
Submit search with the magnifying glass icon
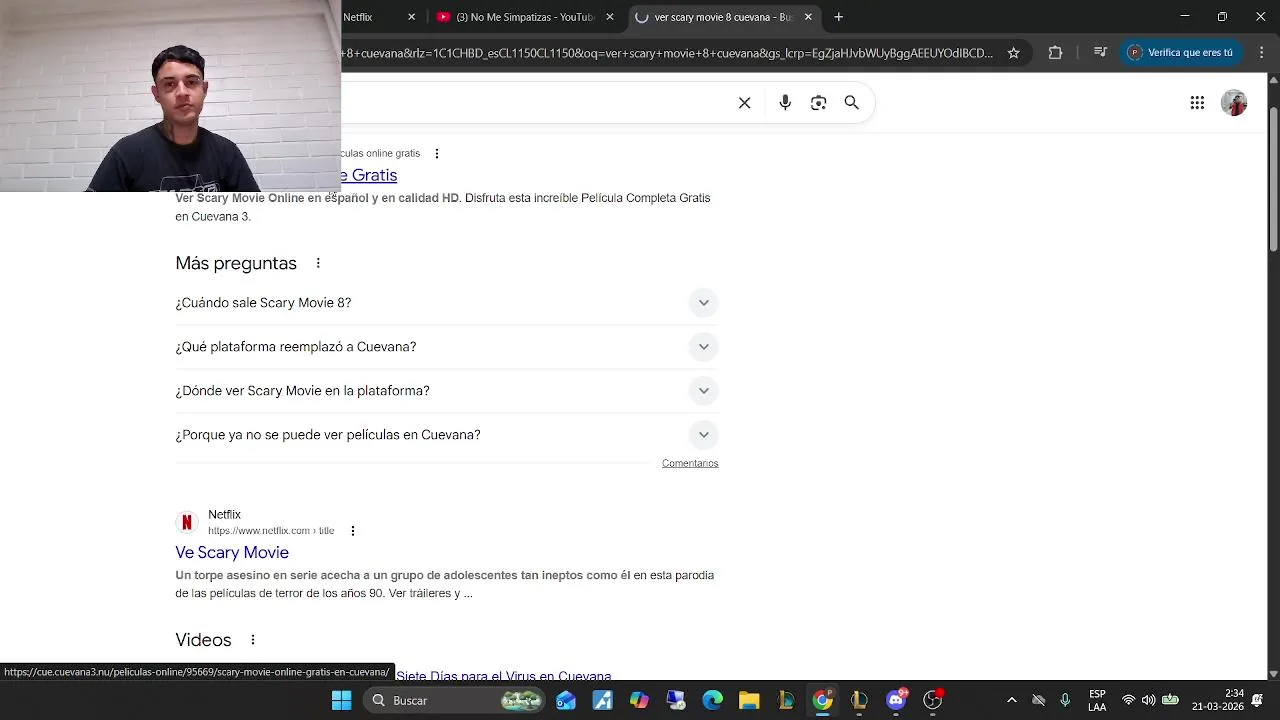tap(852, 103)
